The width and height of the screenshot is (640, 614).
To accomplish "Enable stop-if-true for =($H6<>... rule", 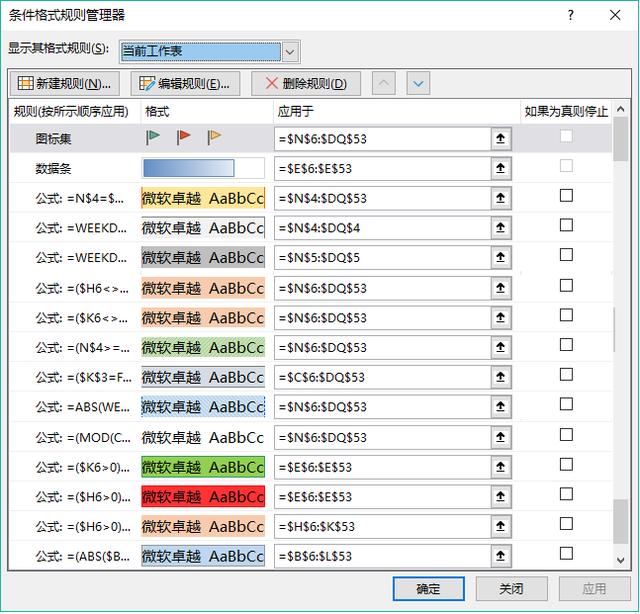I will pyautogui.click(x=566, y=285).
